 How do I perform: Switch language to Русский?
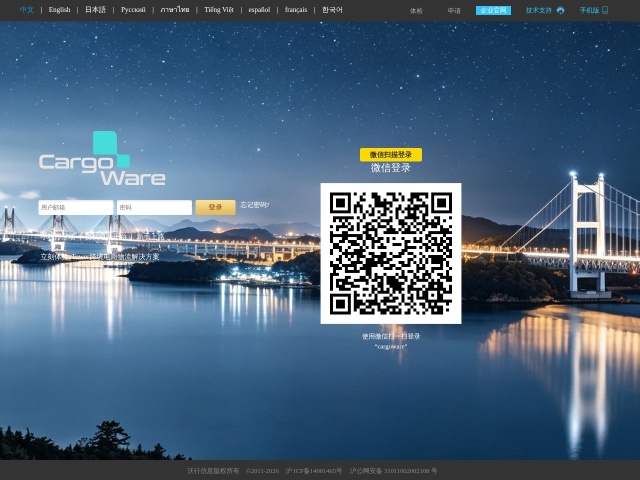coord(133,10)
